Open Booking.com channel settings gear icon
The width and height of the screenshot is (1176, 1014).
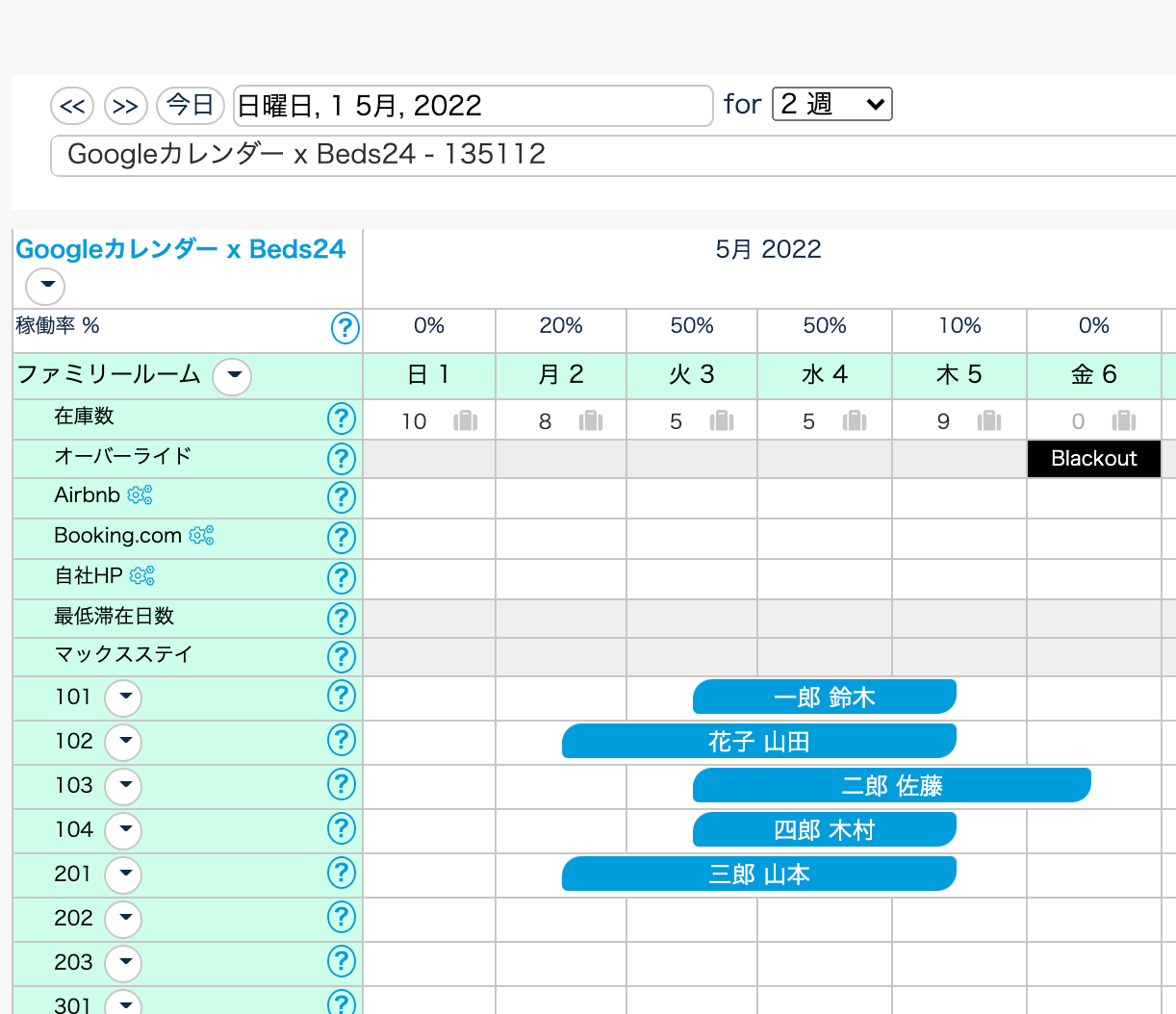pos(201,536)
